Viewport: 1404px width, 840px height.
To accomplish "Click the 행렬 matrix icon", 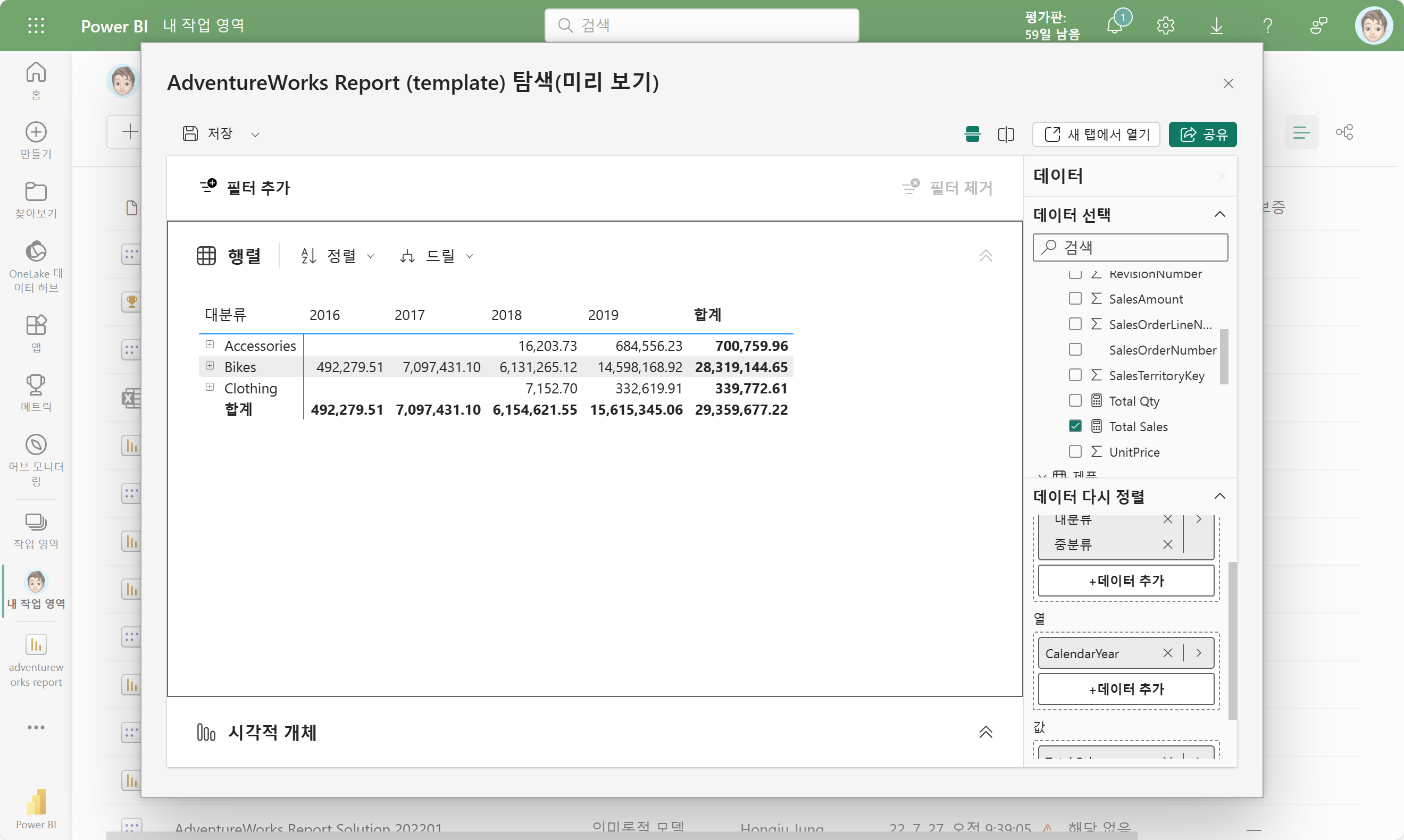I will point(206,256).
